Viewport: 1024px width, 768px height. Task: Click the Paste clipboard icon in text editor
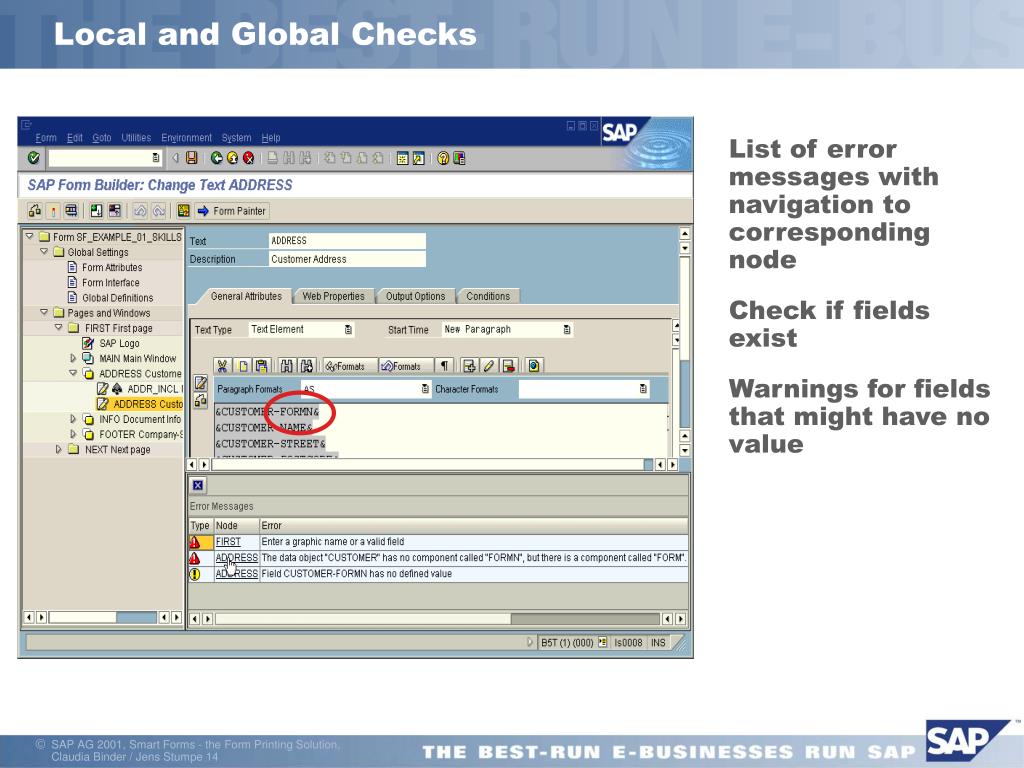[261, 366]
